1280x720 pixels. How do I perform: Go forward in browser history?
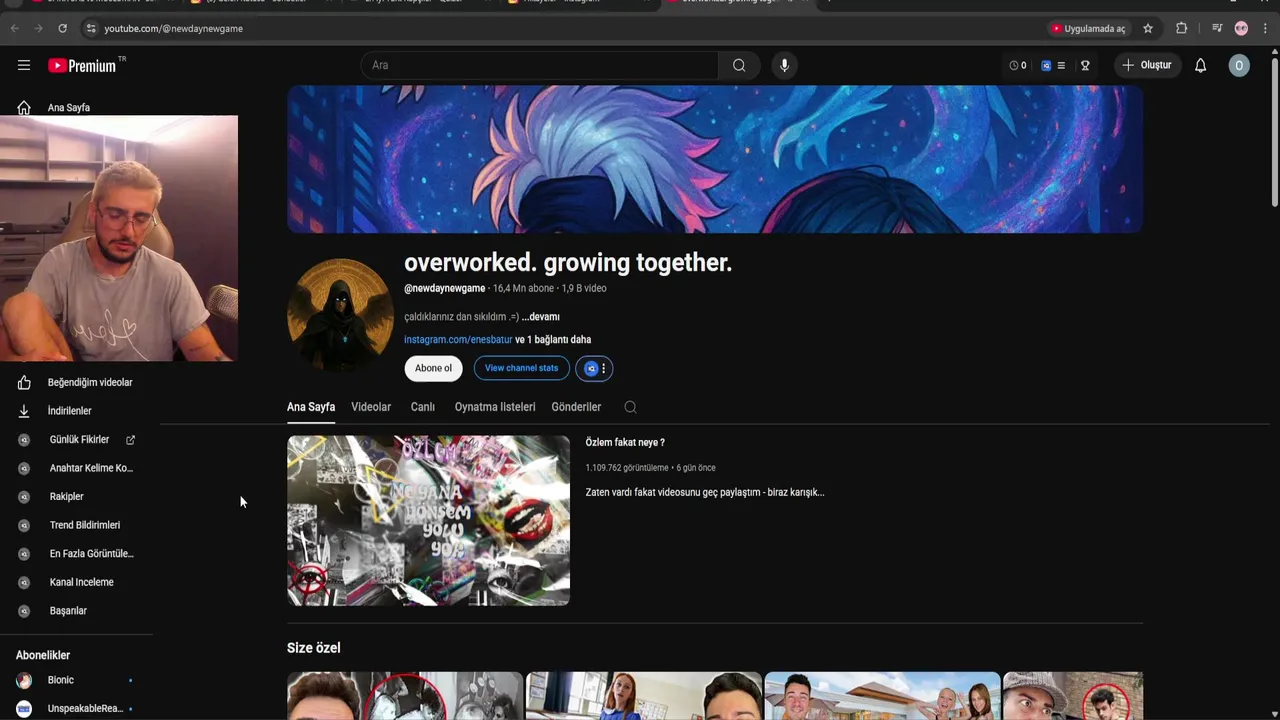[38, 28]
